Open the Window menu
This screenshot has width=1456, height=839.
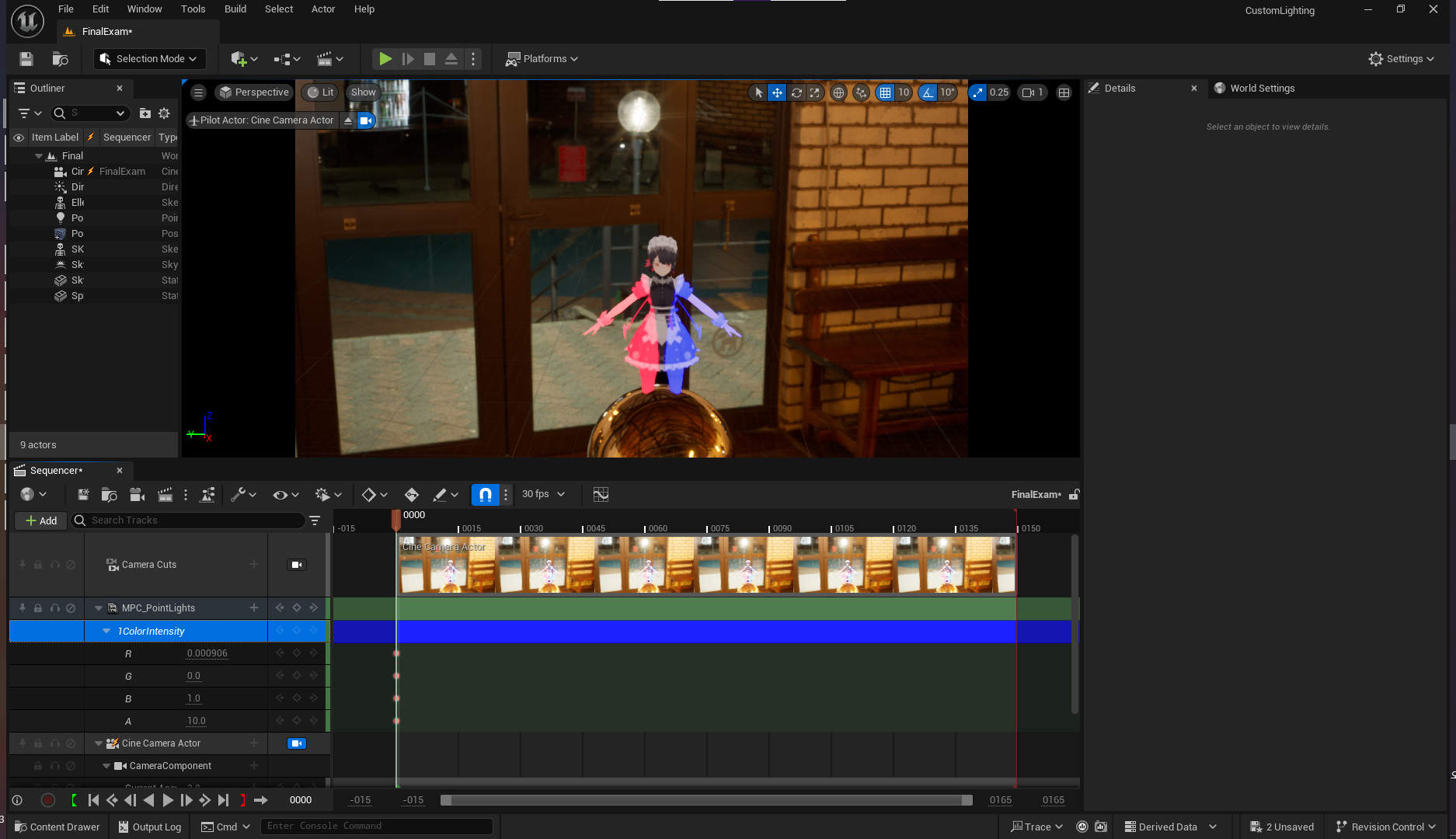point(145,9)
